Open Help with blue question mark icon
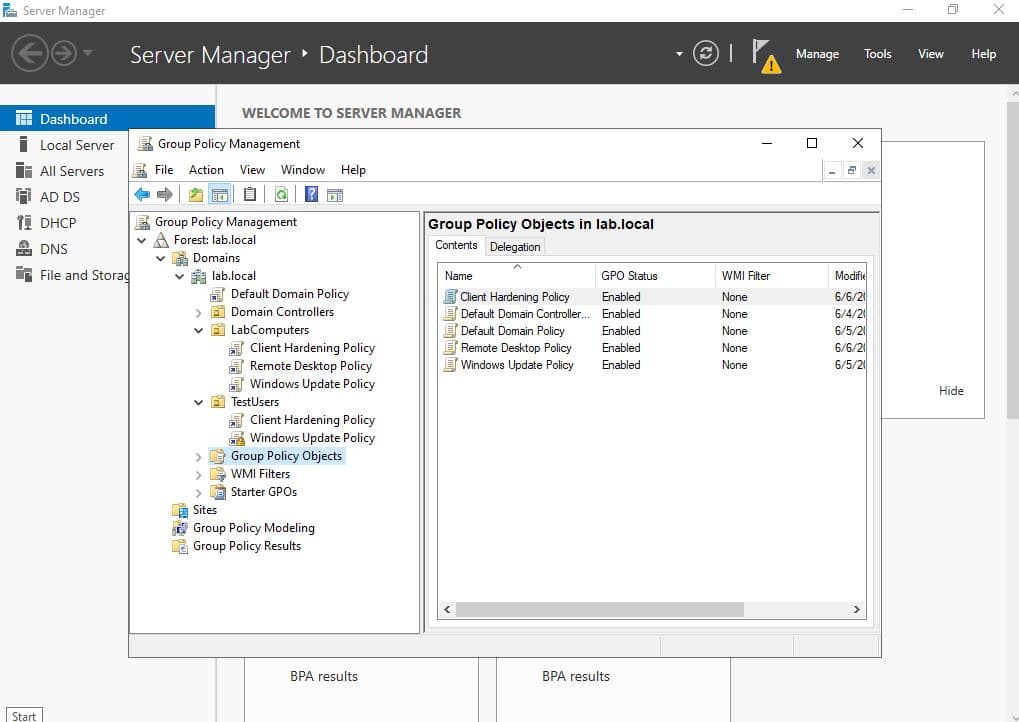This screenshot has height=722, width=1019. [312, 195]
